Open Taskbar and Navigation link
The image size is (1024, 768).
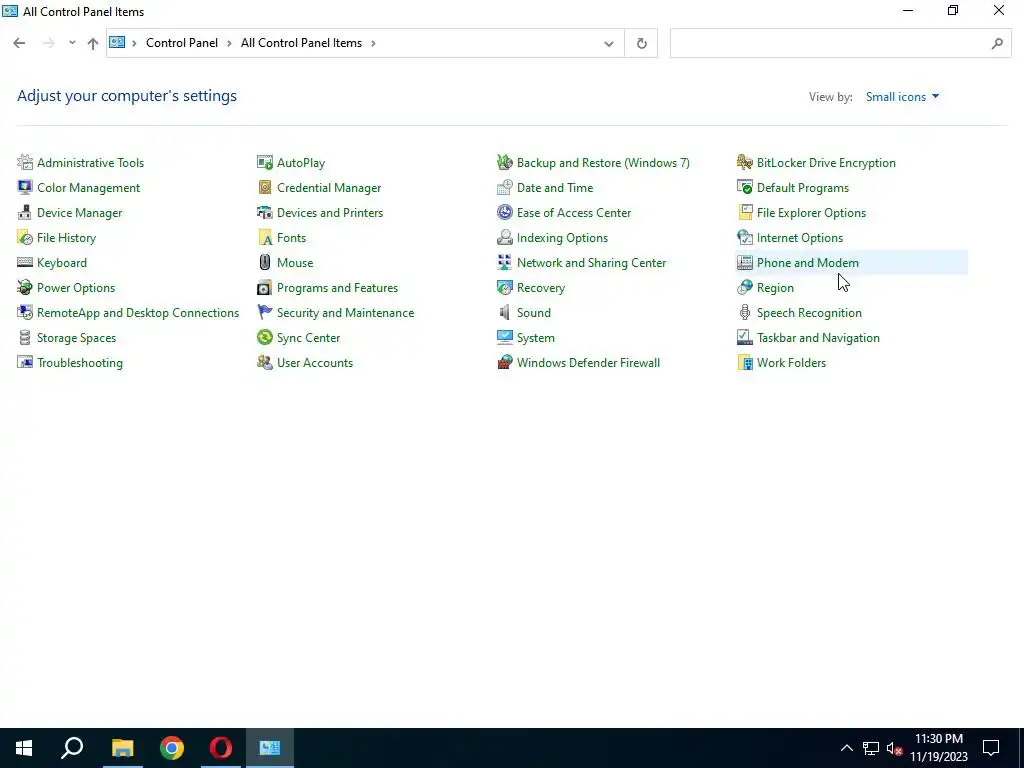pyautogui.click(x=818, y=338)
